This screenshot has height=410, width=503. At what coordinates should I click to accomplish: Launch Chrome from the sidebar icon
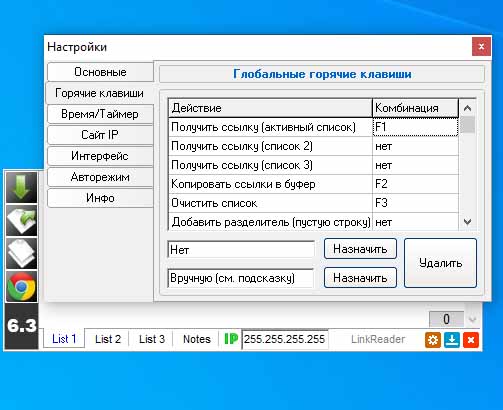pyautogui.click(x=21, y=286)
